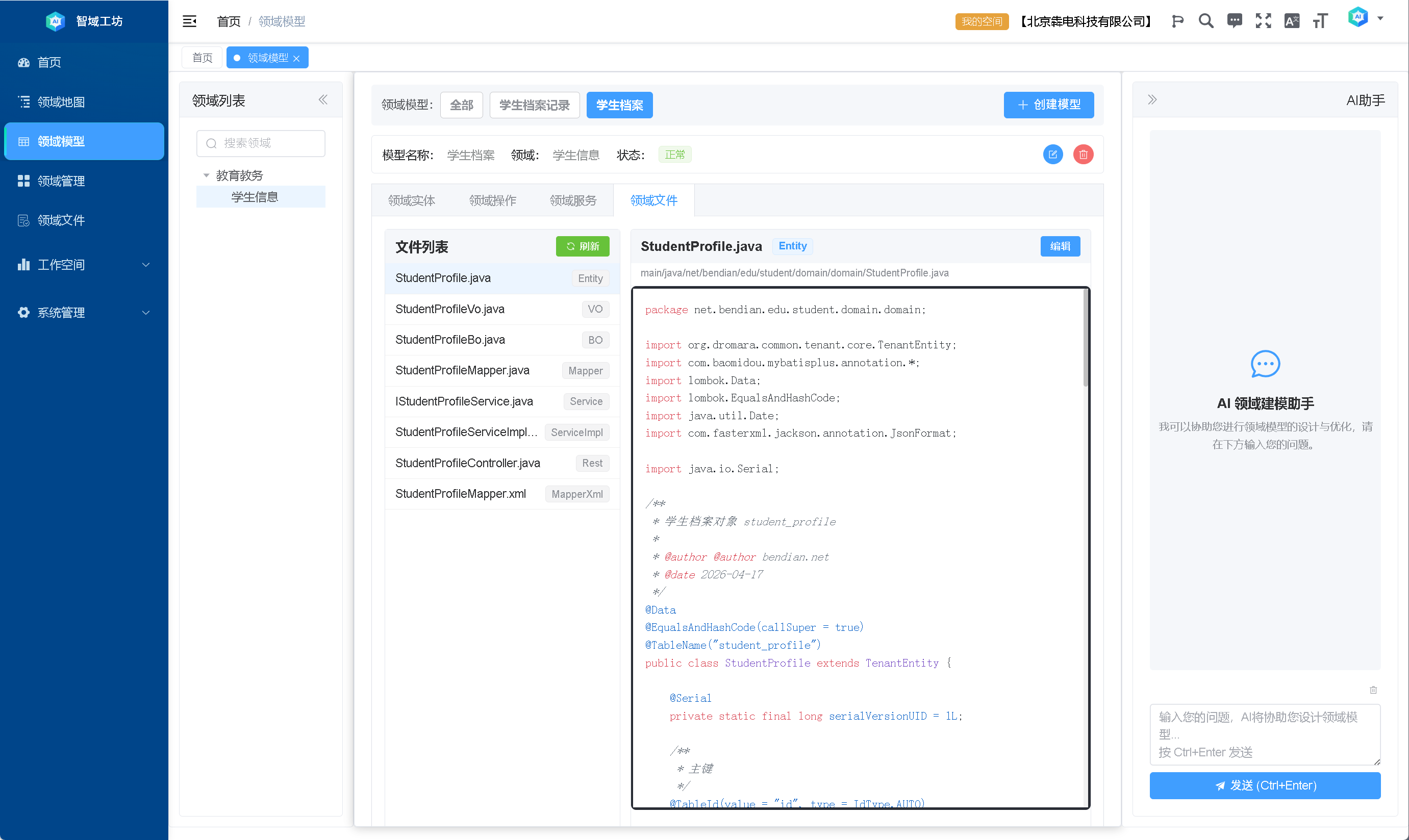The height and width of the screenshot is (840, 1409).
Task: Click the font size icon in header
Action: click(x=1320, y=21)
